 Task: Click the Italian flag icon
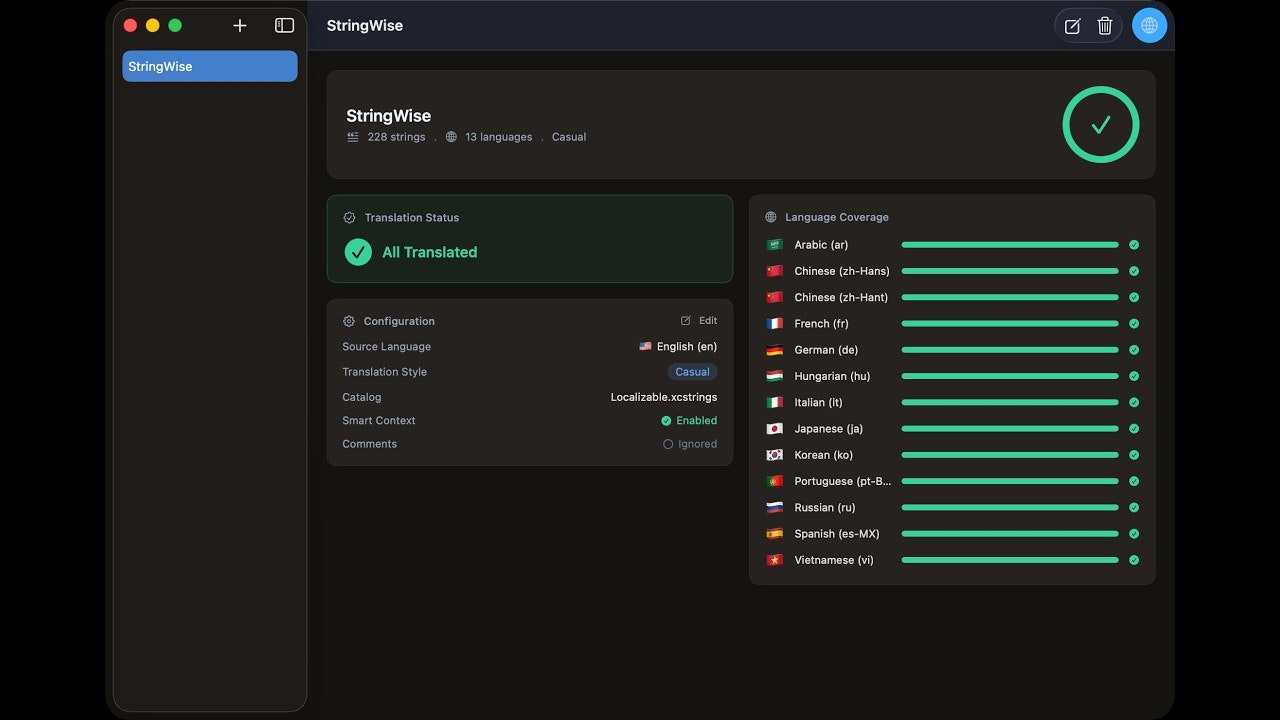click(774, 402)
